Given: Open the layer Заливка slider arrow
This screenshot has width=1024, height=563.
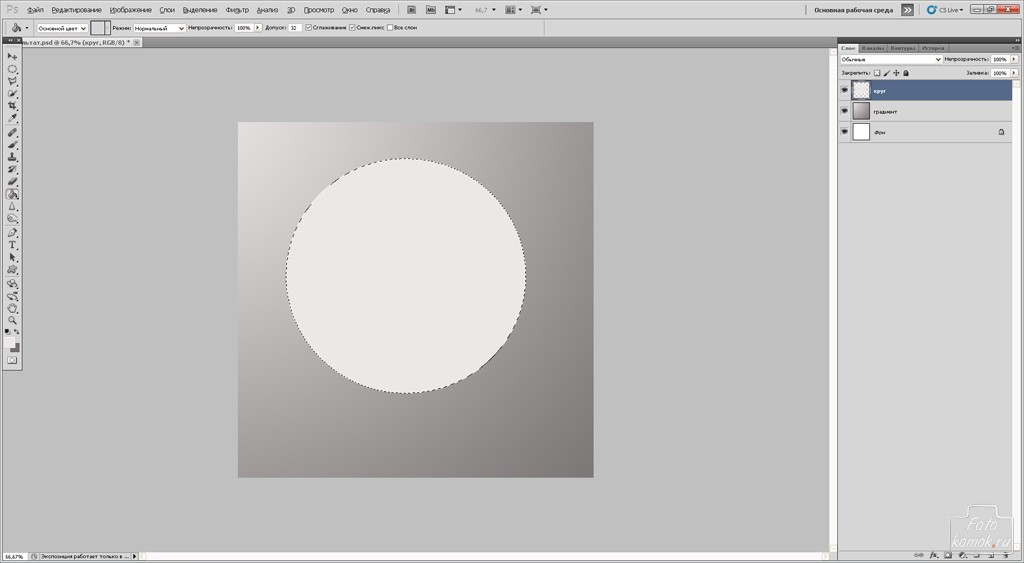Looking at the screenshot, I should pos(1014,73).
